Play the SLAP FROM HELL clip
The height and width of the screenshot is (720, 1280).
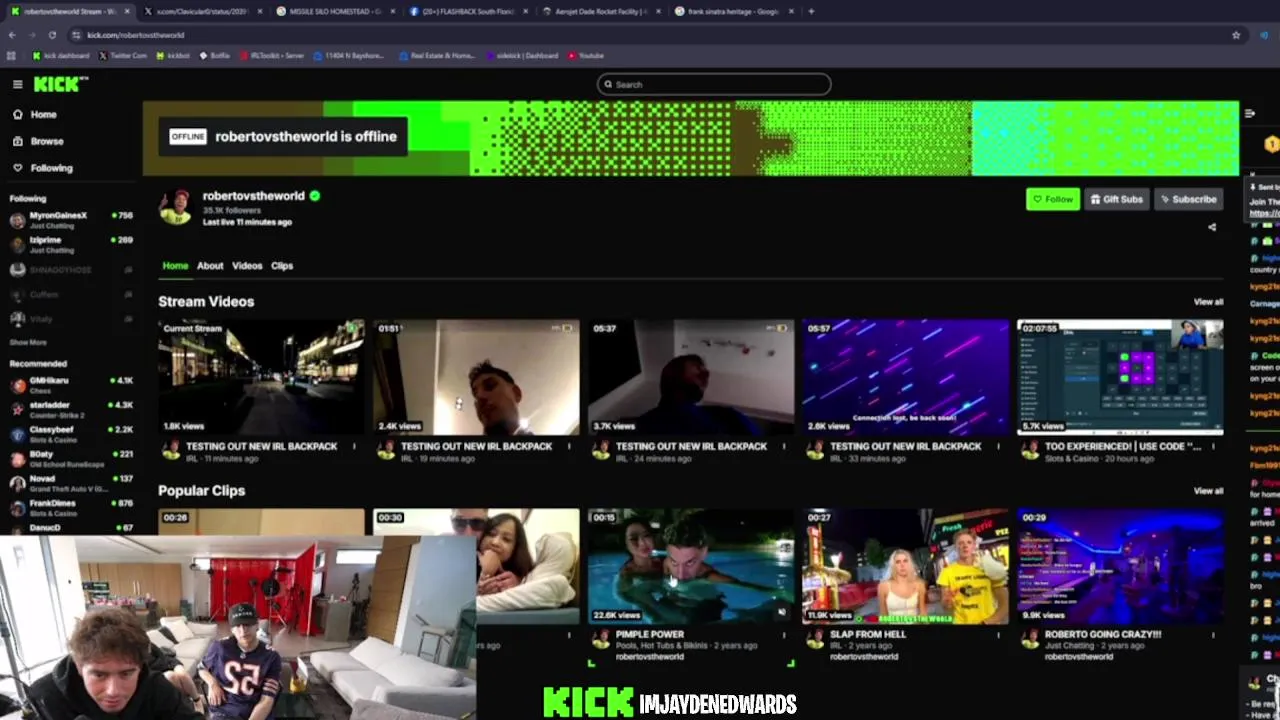[905, 566]
